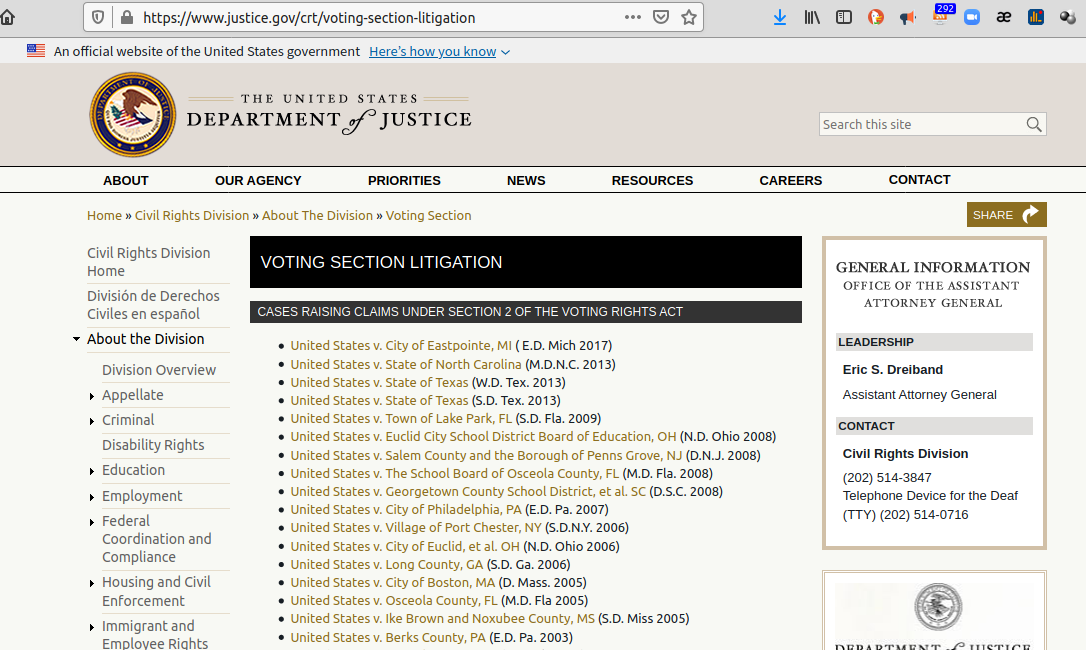1086x650 pixels.
Task: Open page actions three-dot menu
Action: [x=632, y=17]
